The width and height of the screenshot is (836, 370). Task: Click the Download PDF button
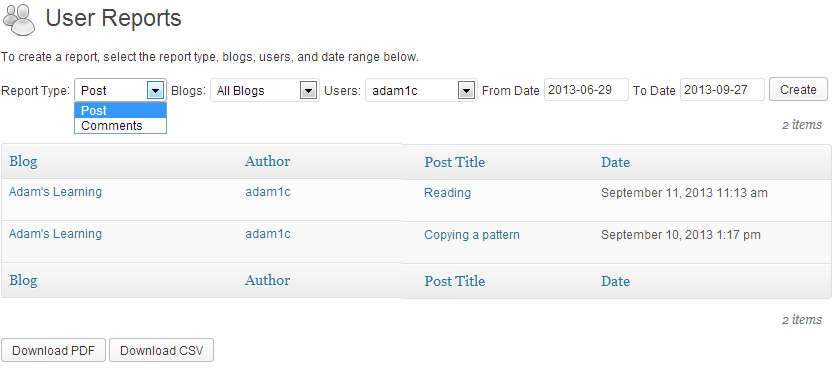click(x=53, y=350)
